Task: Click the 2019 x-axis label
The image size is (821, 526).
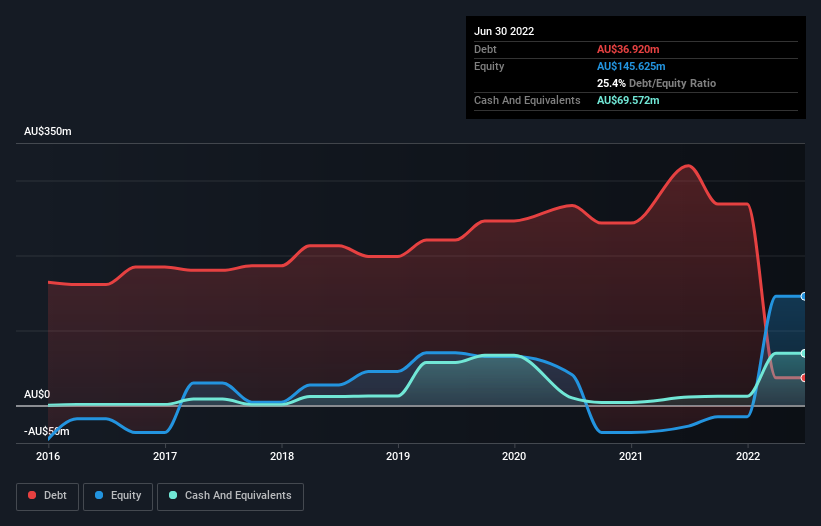Action: pos(398,456)
